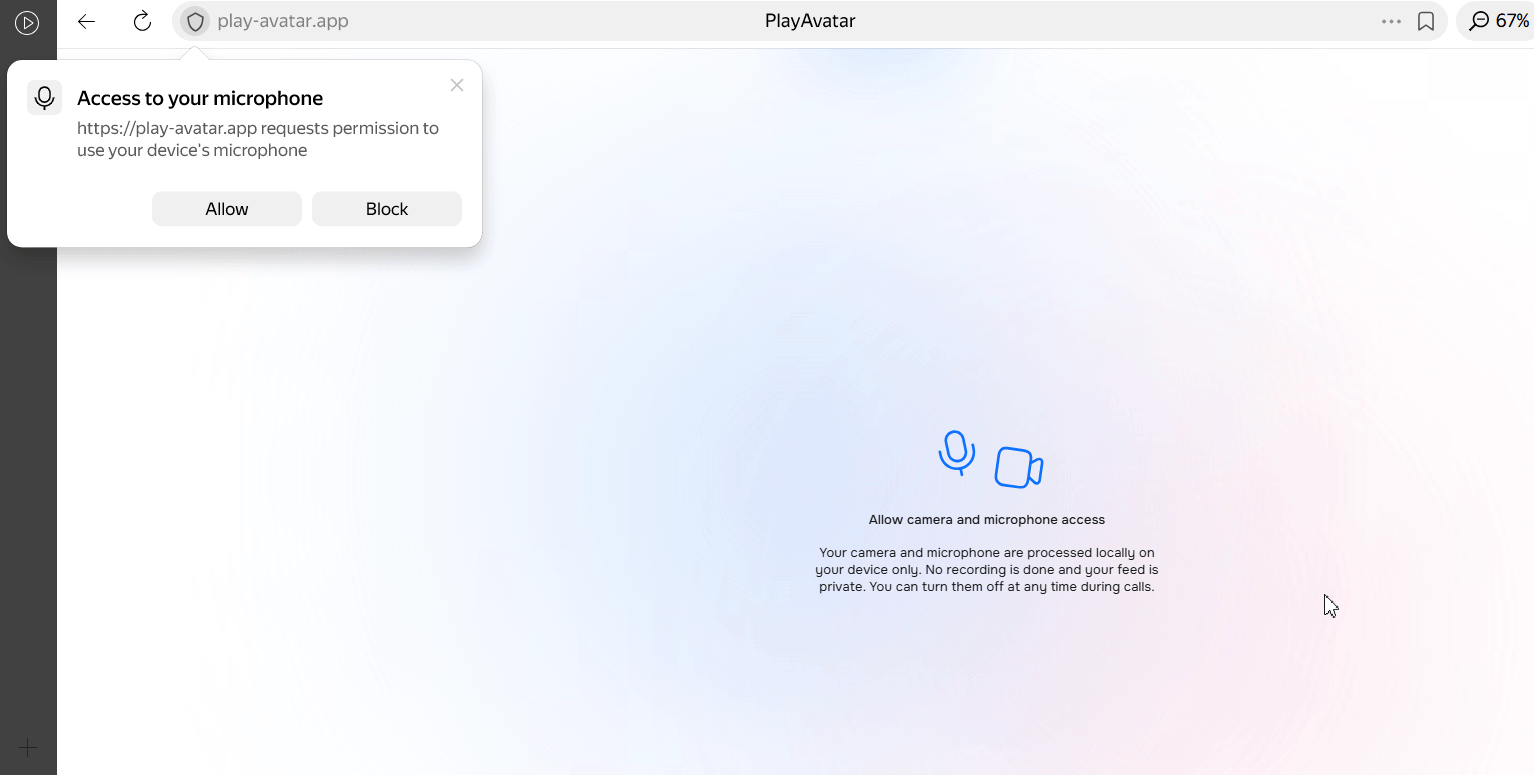The image size is (1534, 775).
Task: Open a new tab with the plus icon
Action: tap(28, 747)
